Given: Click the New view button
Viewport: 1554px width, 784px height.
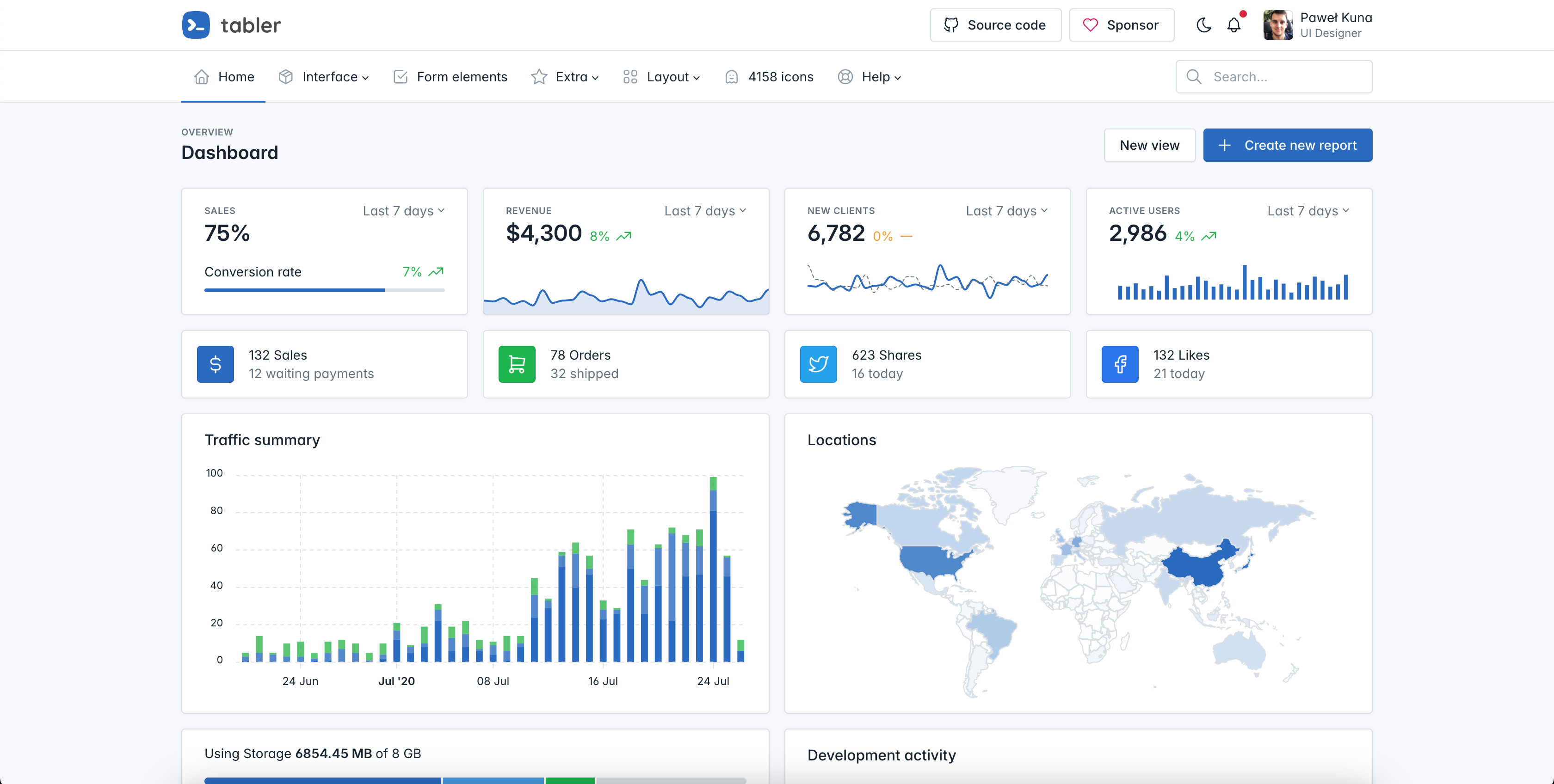Looking at the screenshot, I should tap(1149, 145).
